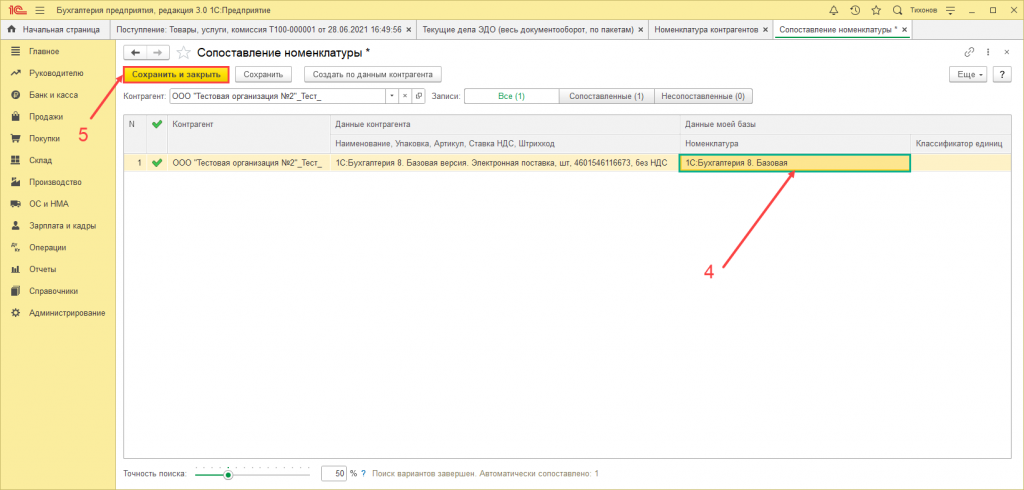Screen dimensions: 1024x490
Task: Select Все (1) filter
Action: point(511,96)
